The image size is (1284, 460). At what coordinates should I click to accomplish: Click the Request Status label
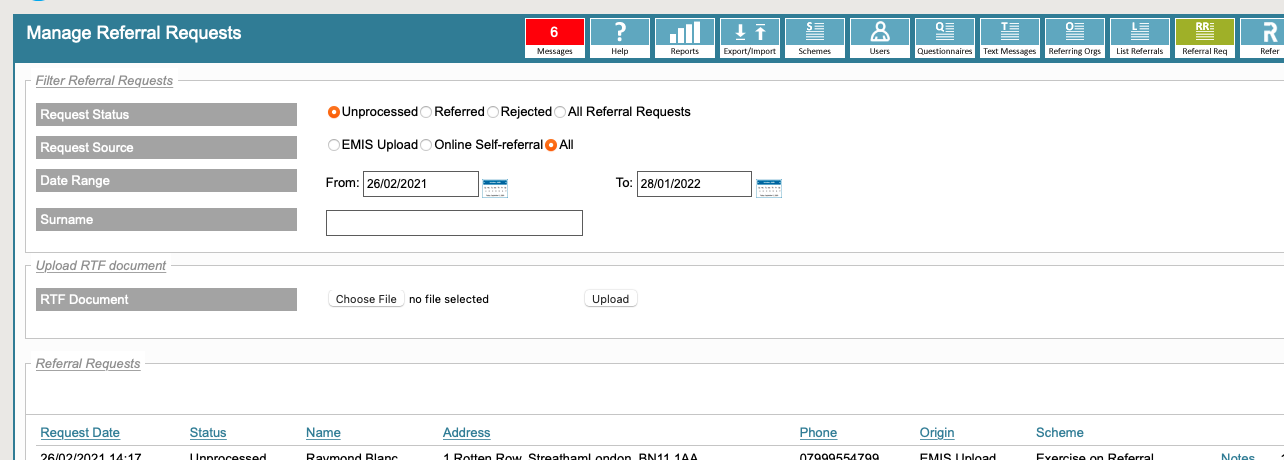pyautogui.click(x=166, y=114)
